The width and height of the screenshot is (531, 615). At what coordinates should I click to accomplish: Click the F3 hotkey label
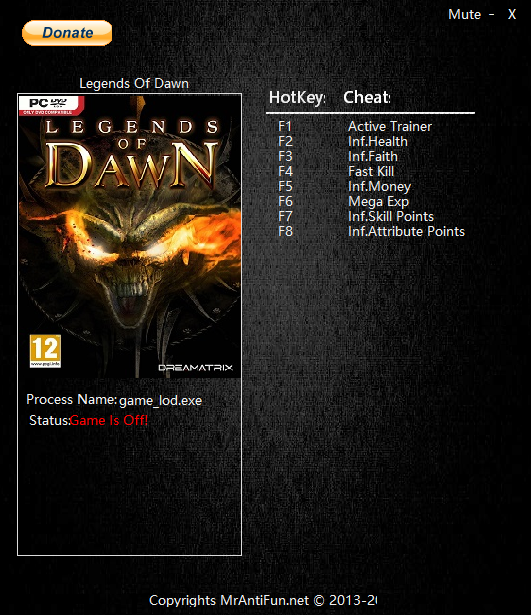click(286, 156)
